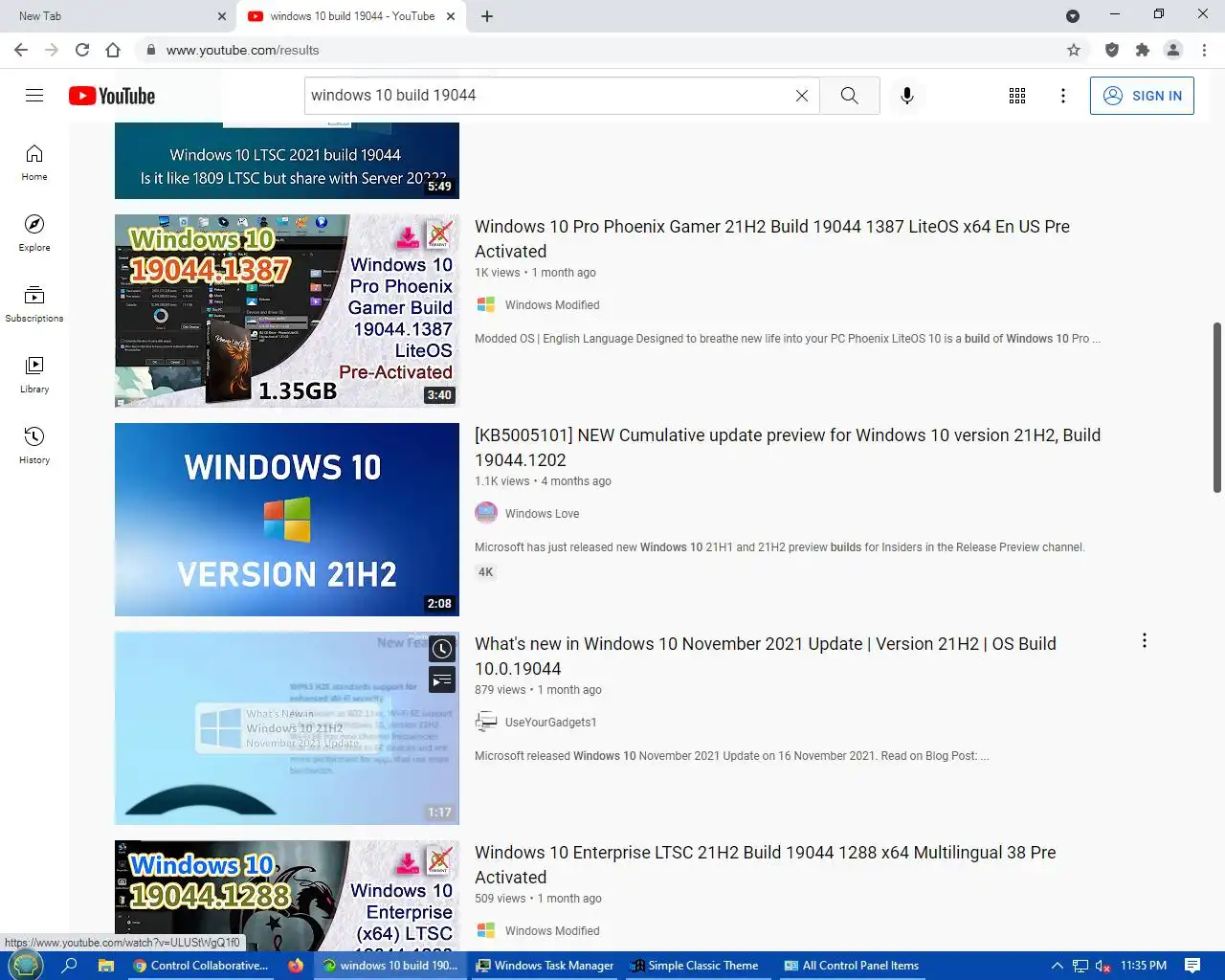
Task: Click the muted volume tray icon
Action: 1102,966
